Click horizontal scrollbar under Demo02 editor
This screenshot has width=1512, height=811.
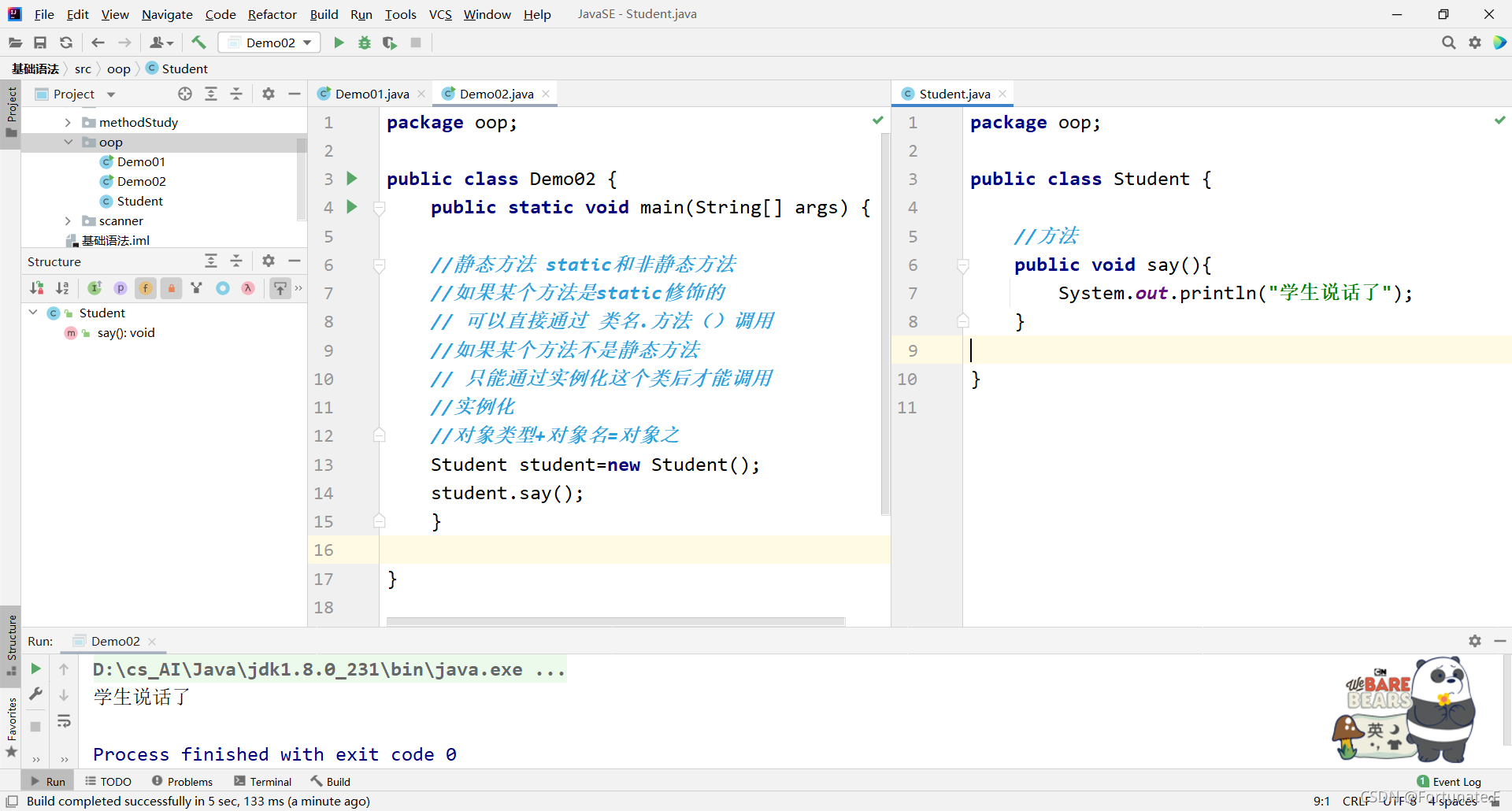pyautogui.click(x=615, y=621)
